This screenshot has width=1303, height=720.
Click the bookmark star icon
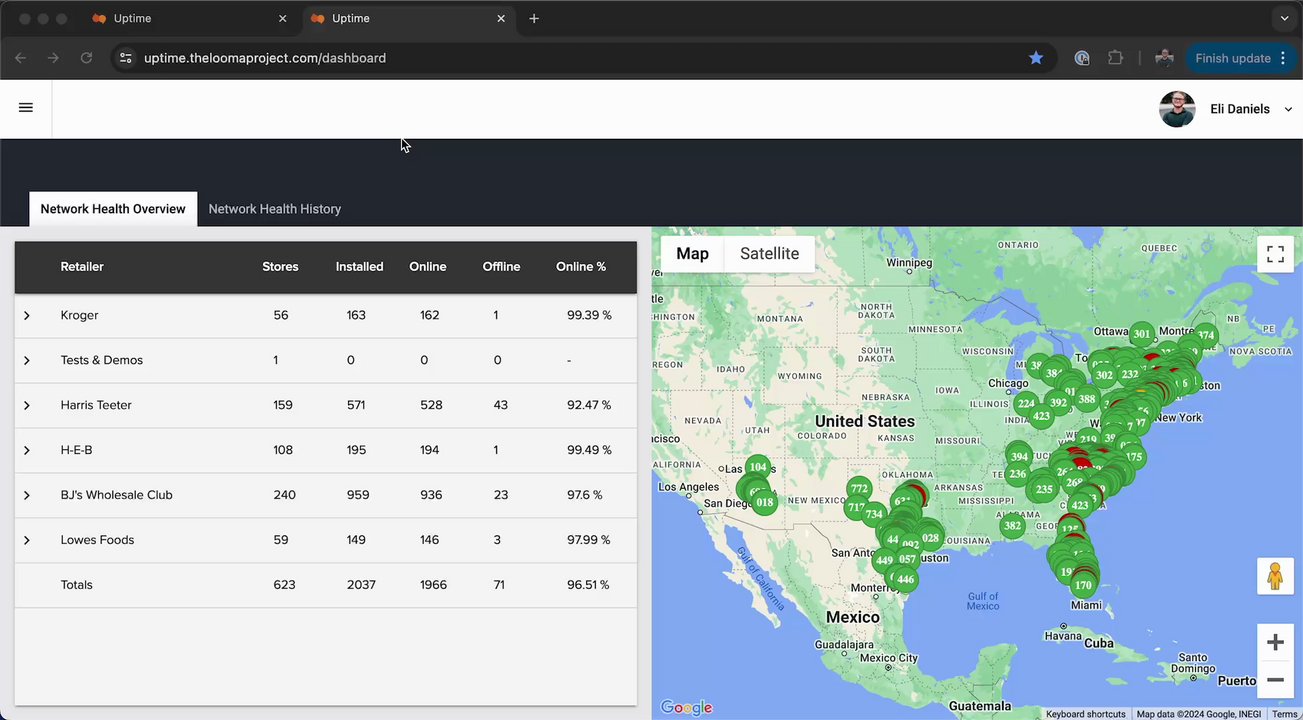point(1036,58)
